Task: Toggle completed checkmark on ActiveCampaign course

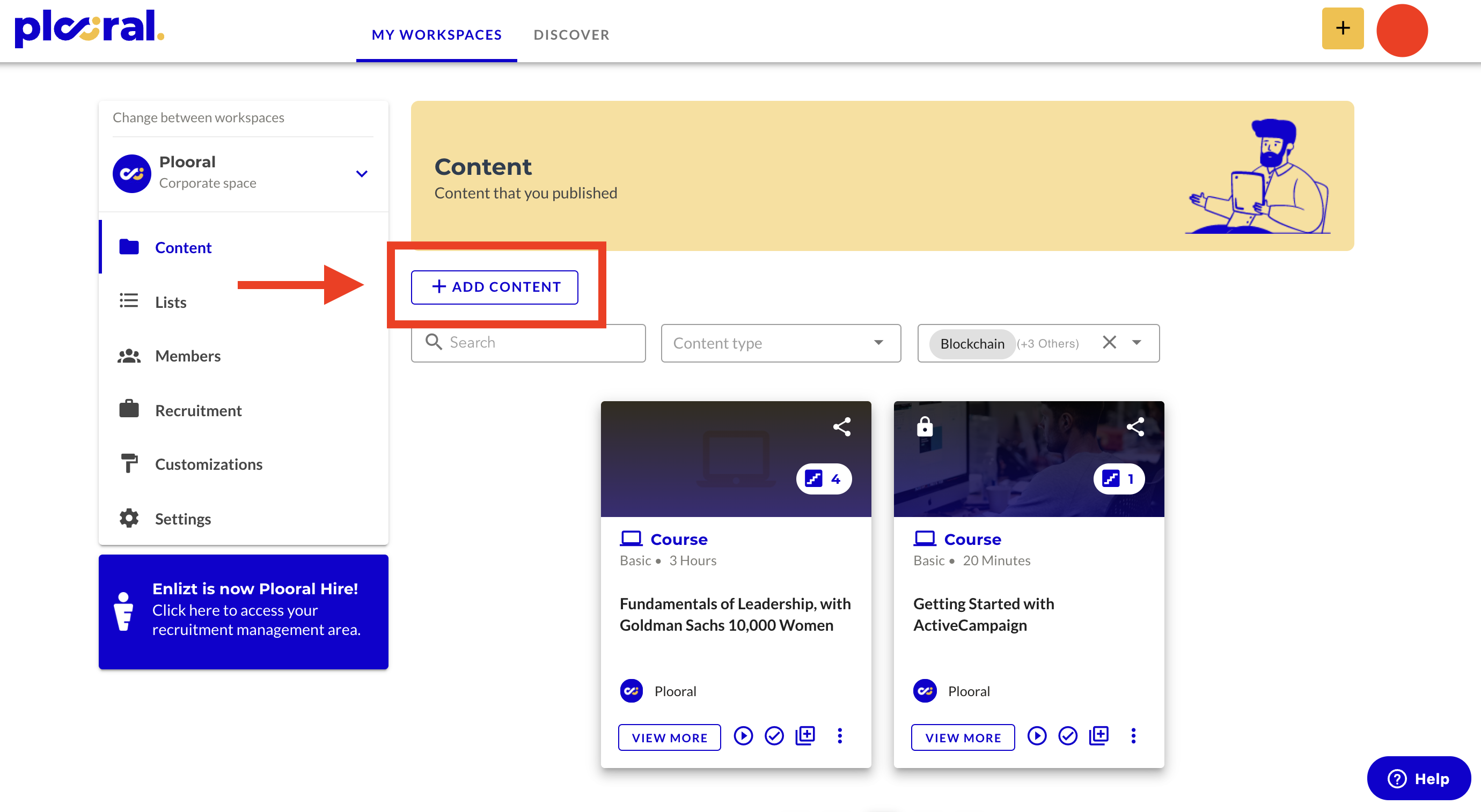Action: pyautogui.click(x=1068, y=736)
